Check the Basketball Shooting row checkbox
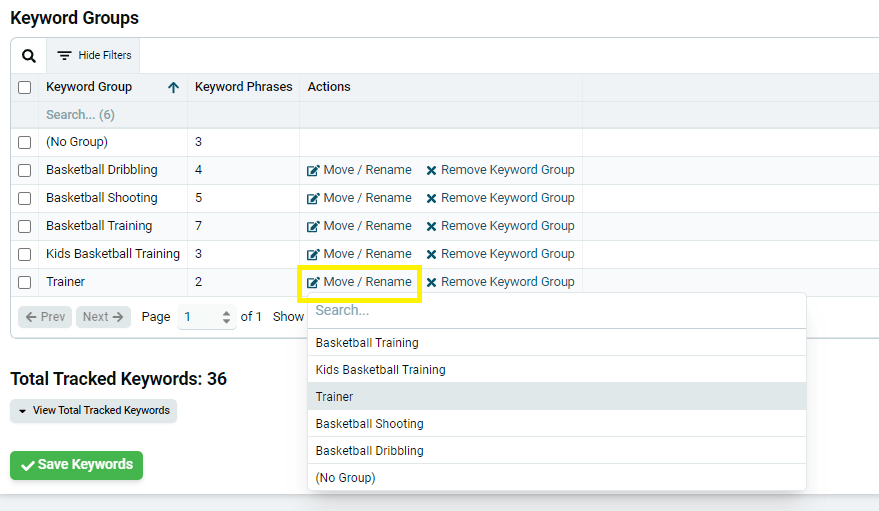Screen dimensions: 879x511 pyautogui.click(x=25, y=198)
